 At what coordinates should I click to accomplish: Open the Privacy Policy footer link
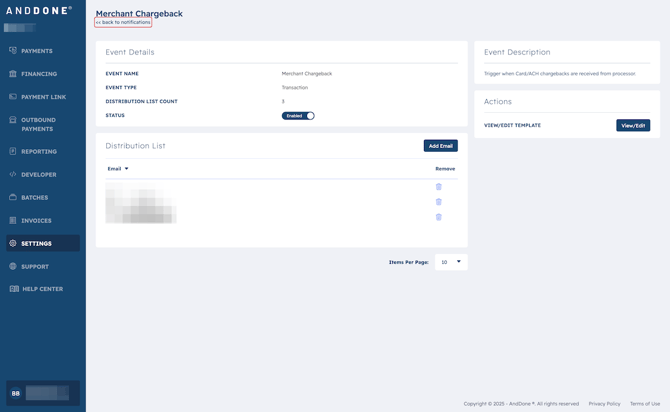(x=604, y=404)
